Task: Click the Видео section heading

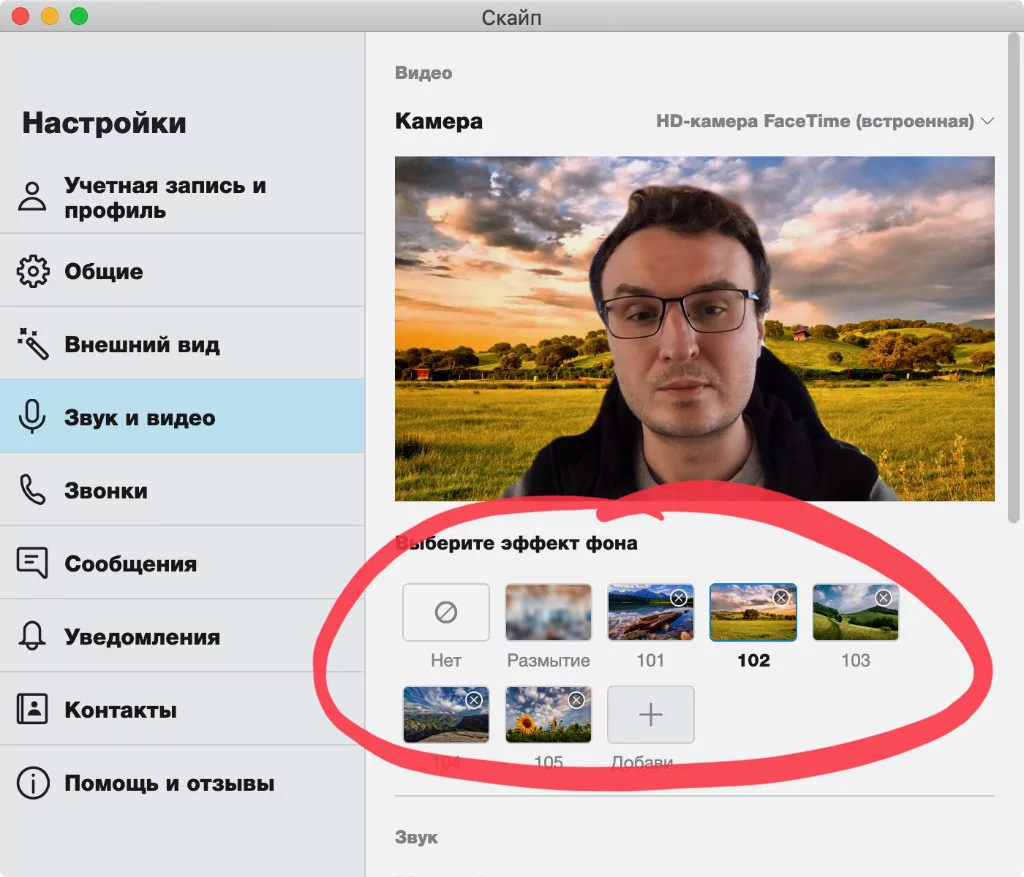Action: point(423,72)
